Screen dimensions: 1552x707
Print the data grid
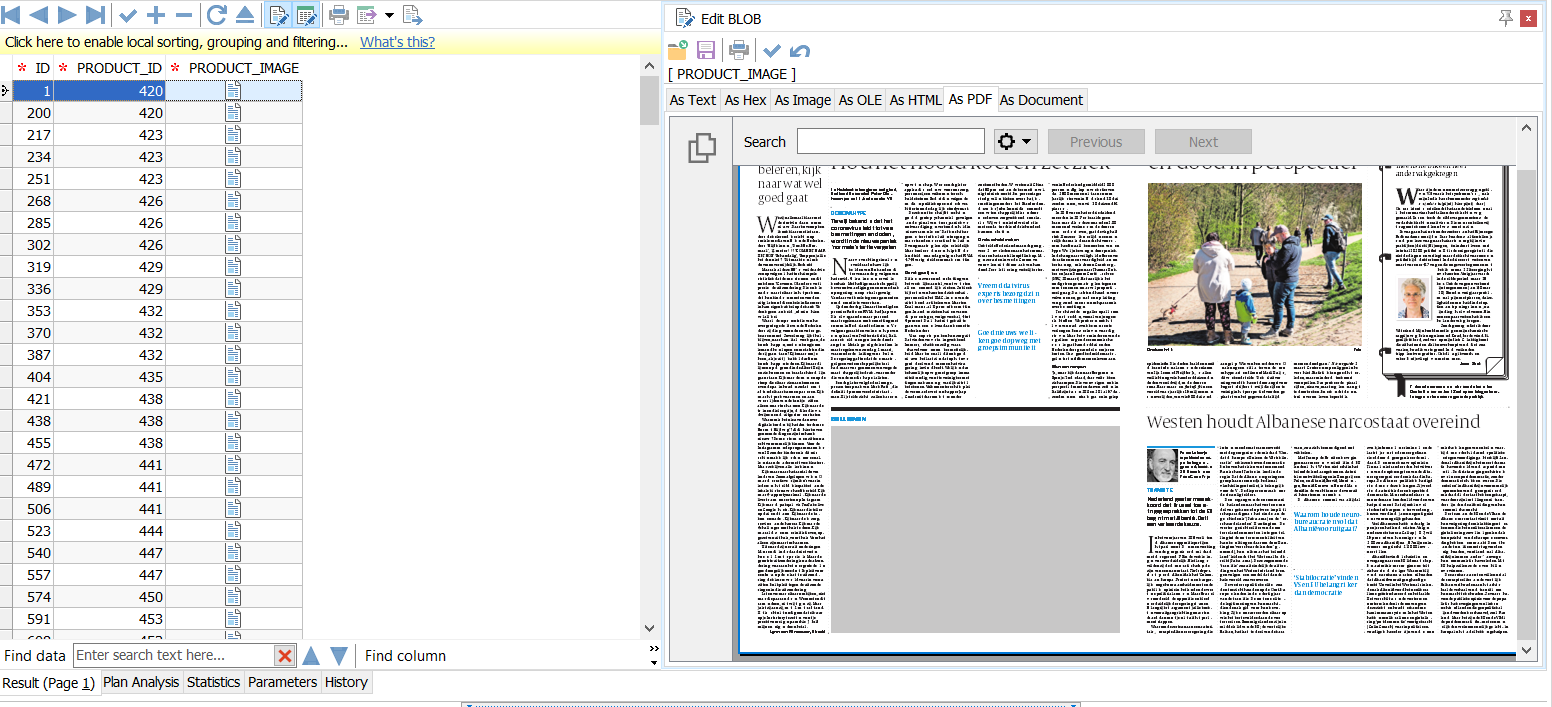(x=339, y=15)
